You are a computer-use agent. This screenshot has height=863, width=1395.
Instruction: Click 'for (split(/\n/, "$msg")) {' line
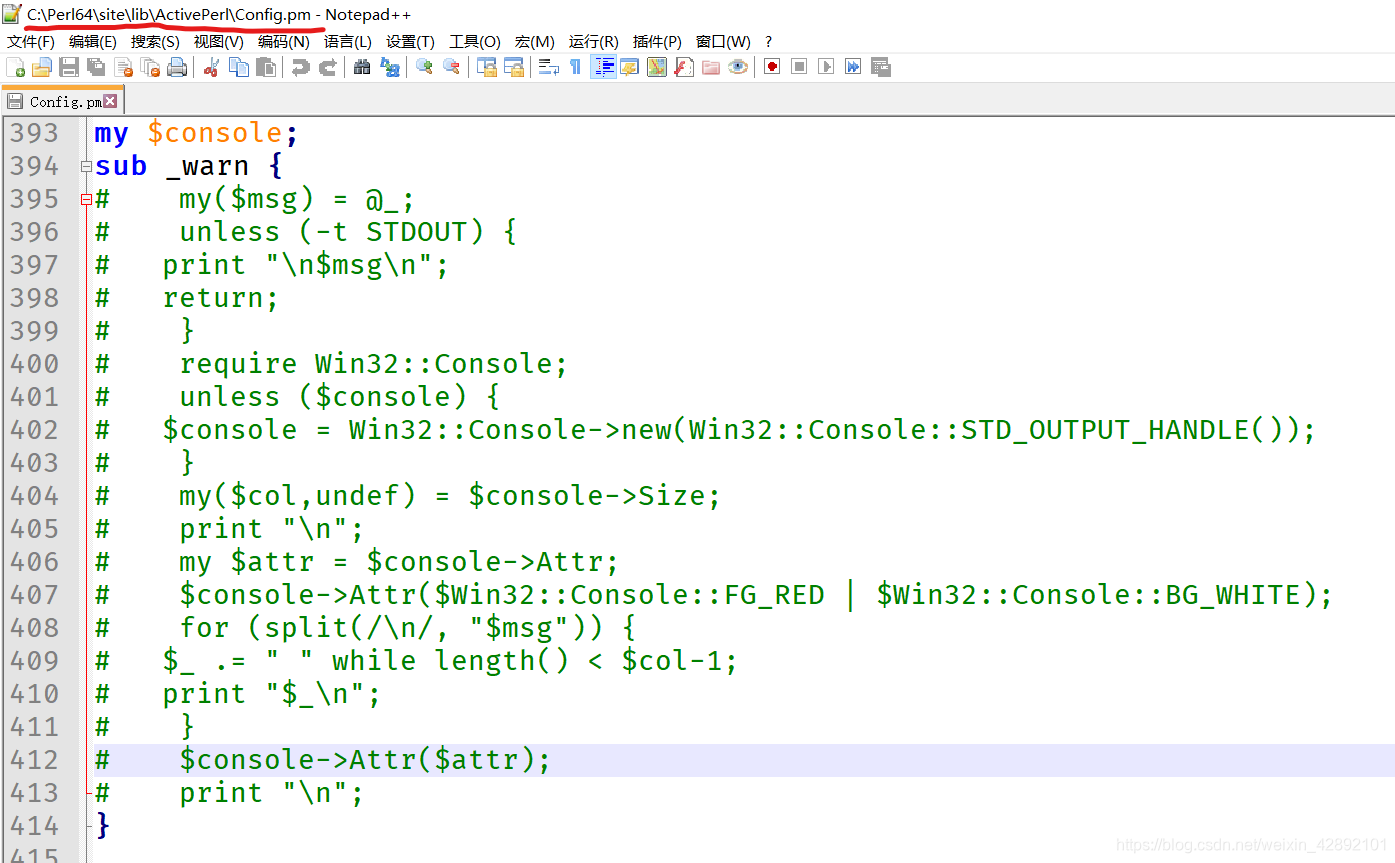pyautogui.click(x=407, y=628)
